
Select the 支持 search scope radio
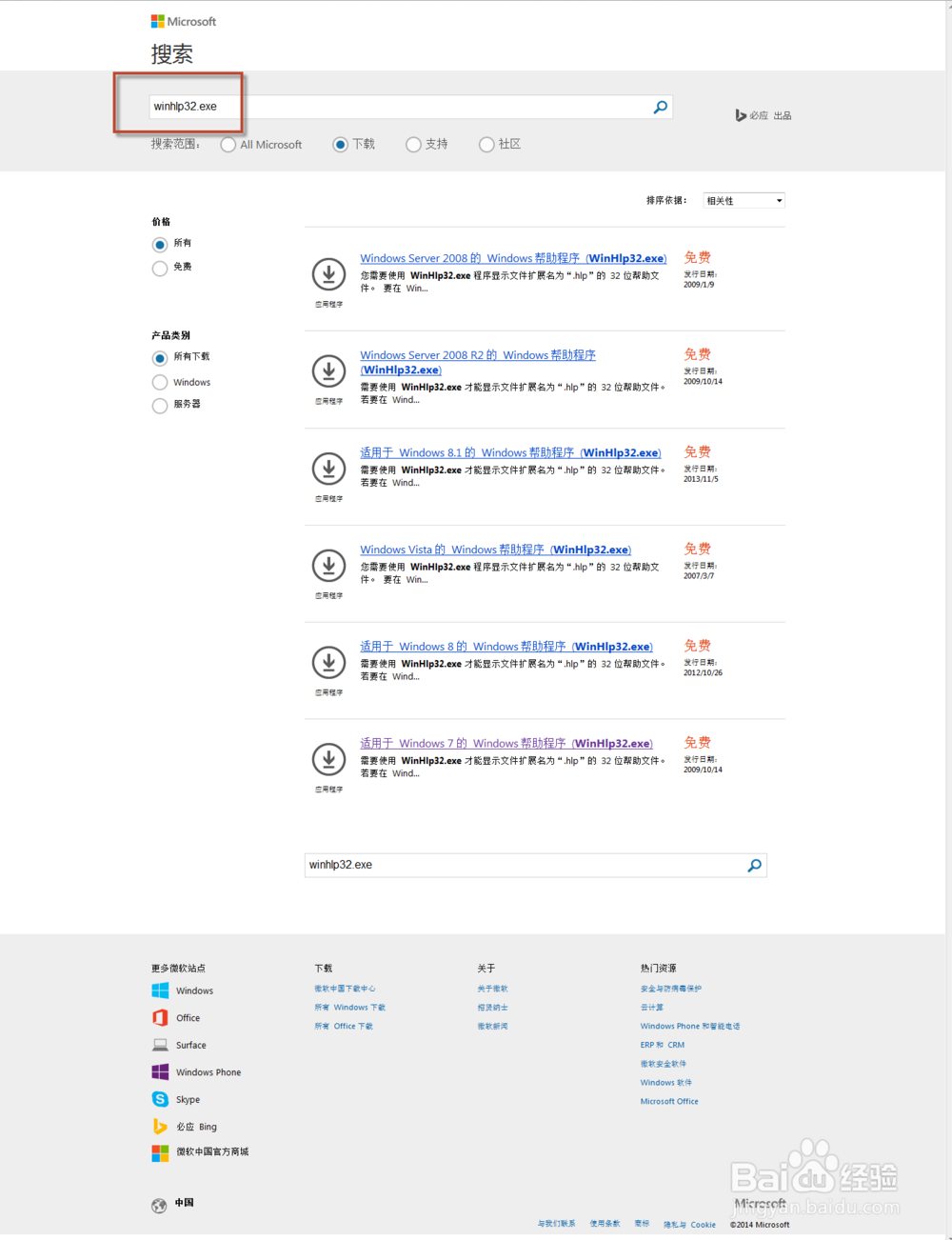[413, 145]
